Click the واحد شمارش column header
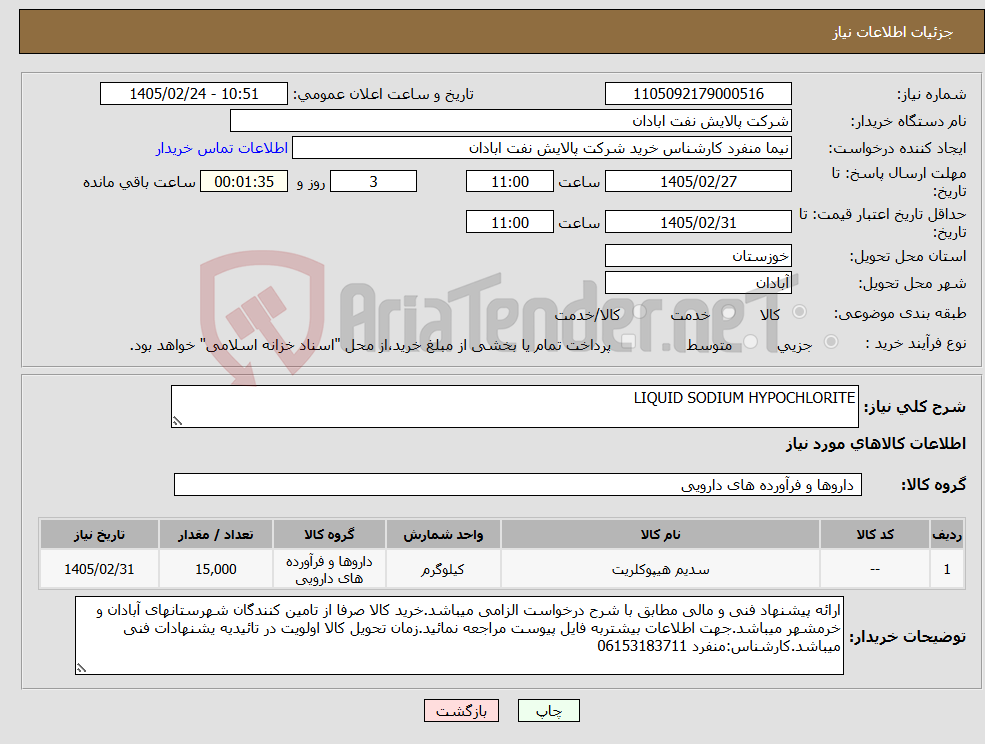The image size is (985, 744). (443, 534)
